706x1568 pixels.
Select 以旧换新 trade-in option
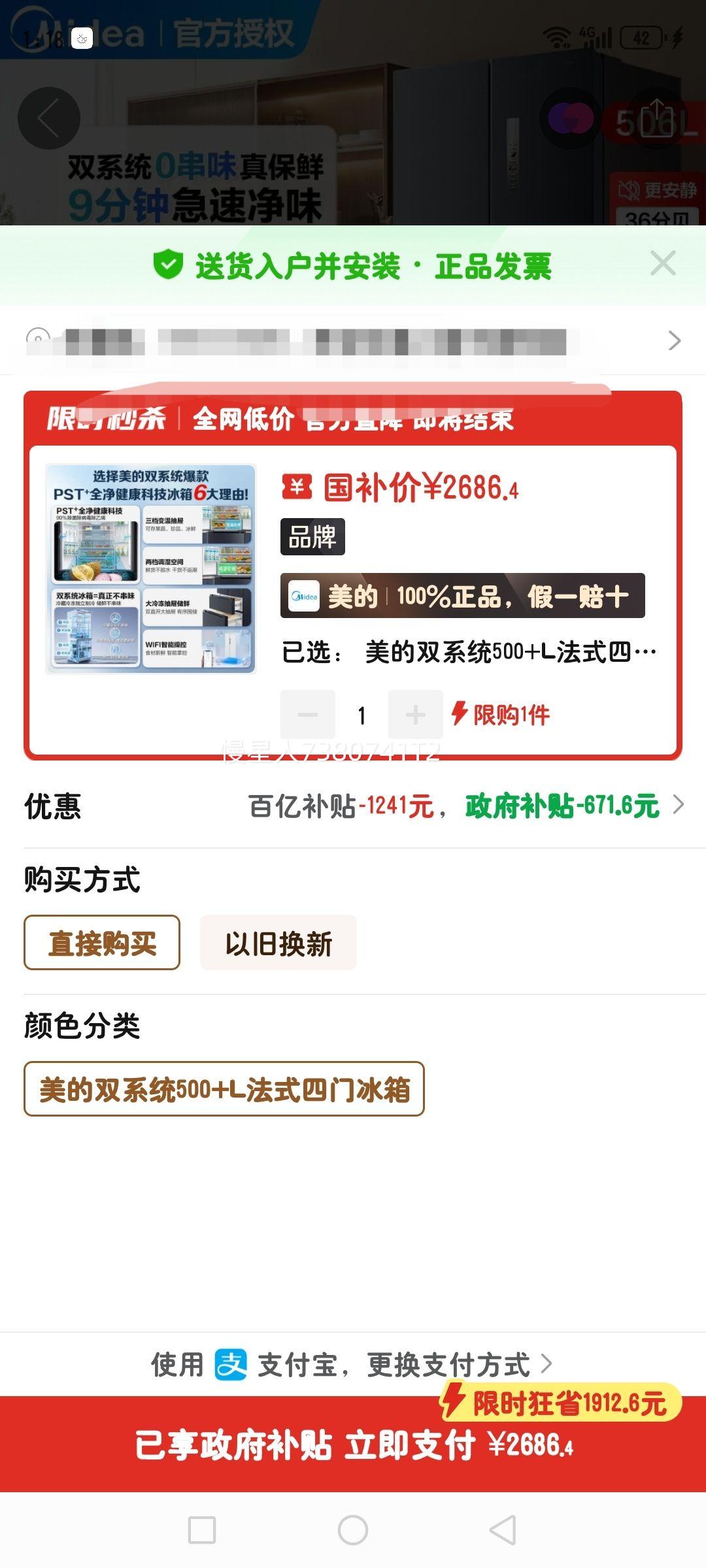[278, 943]
